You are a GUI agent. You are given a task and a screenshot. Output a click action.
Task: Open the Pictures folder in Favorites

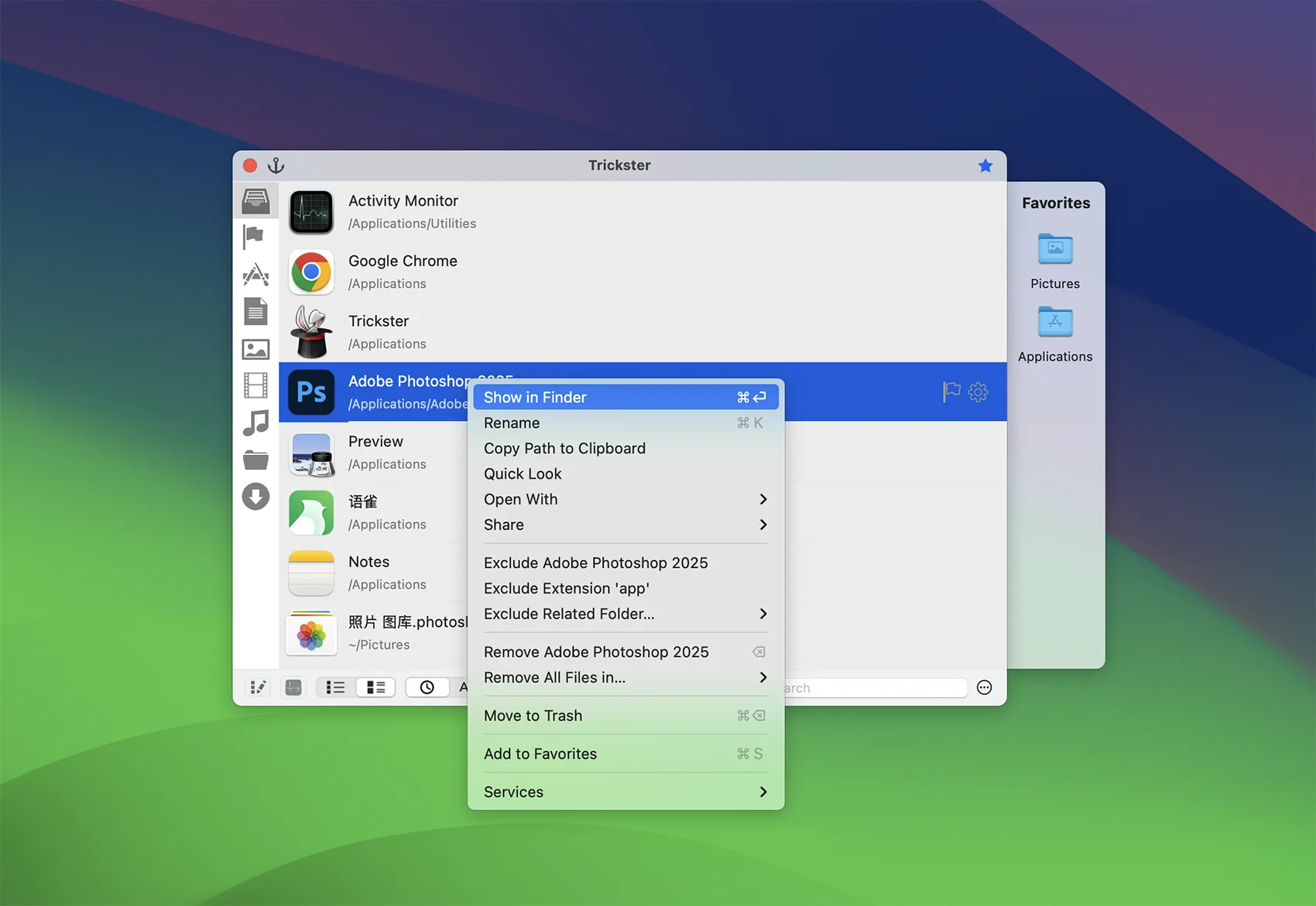pos(1055,249)
